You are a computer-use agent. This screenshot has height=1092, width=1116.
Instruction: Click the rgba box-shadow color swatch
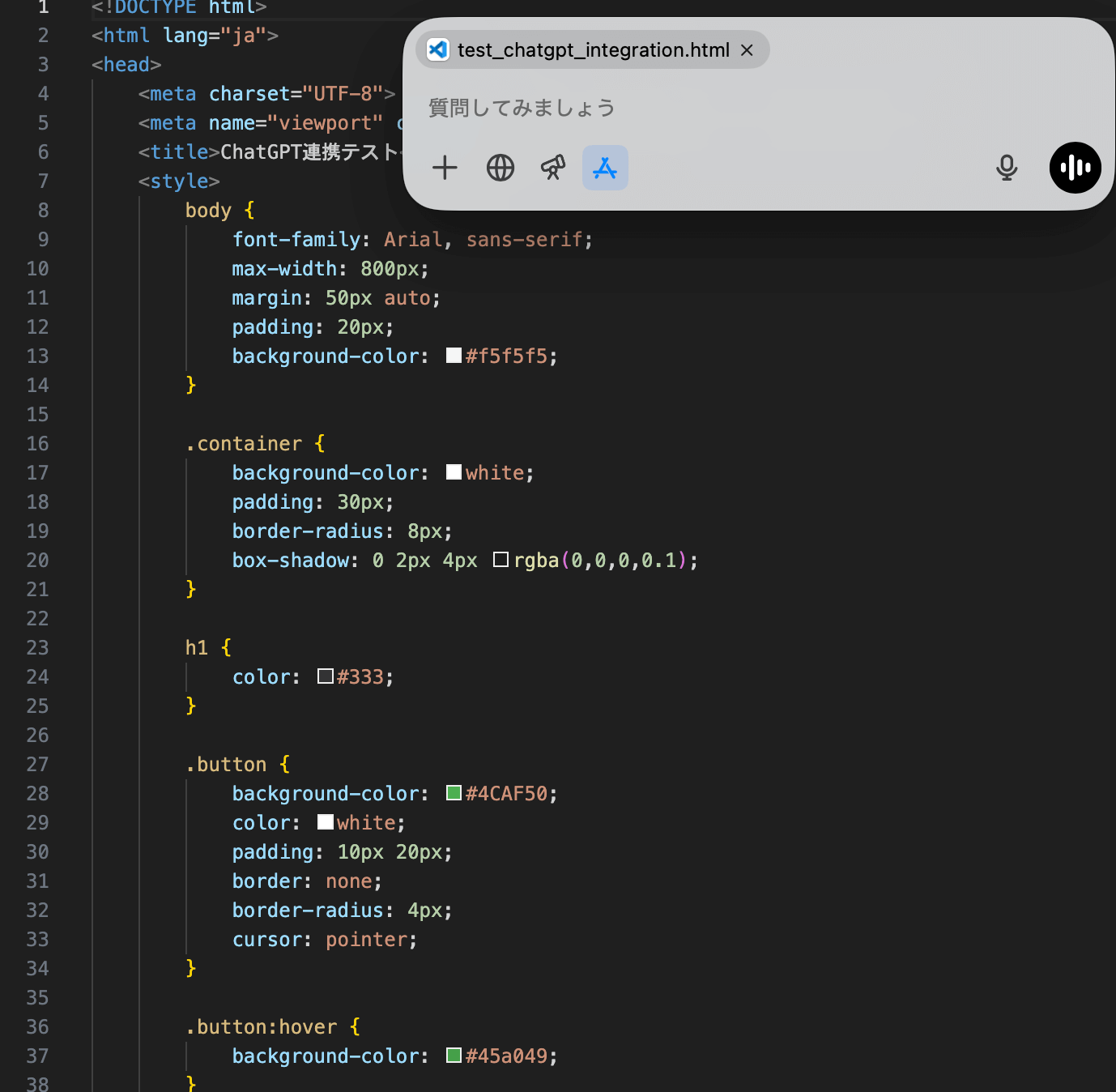click(x=500, y=560)
